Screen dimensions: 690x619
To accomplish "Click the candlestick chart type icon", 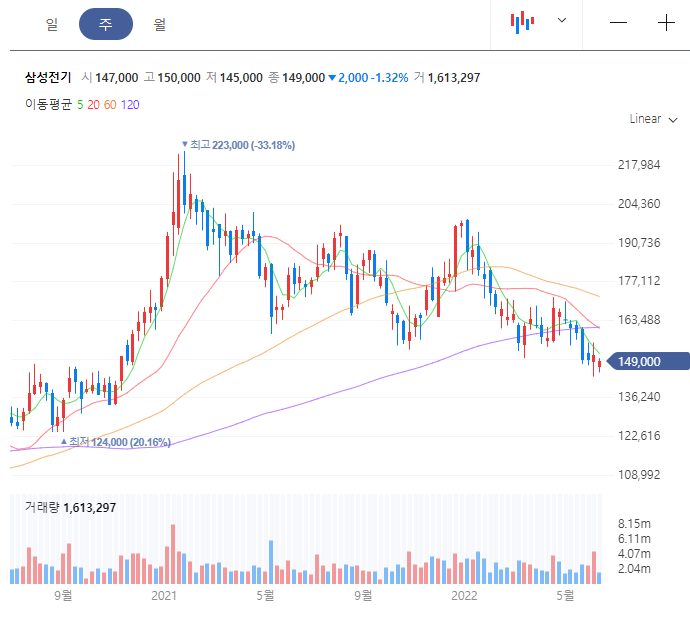I will click(x=522, y=22).
